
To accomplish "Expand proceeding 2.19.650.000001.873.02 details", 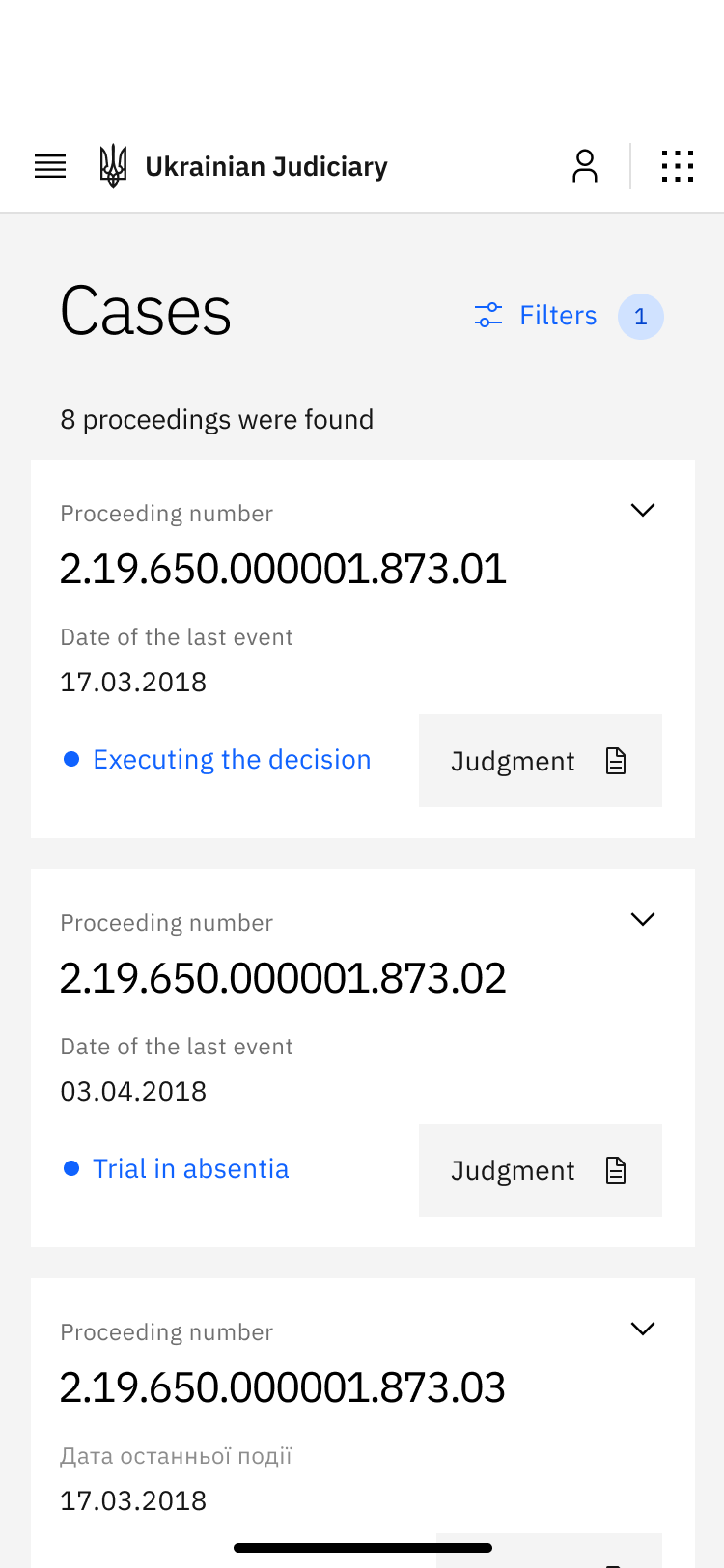I will pyautogui.click(x=643, y=919).
